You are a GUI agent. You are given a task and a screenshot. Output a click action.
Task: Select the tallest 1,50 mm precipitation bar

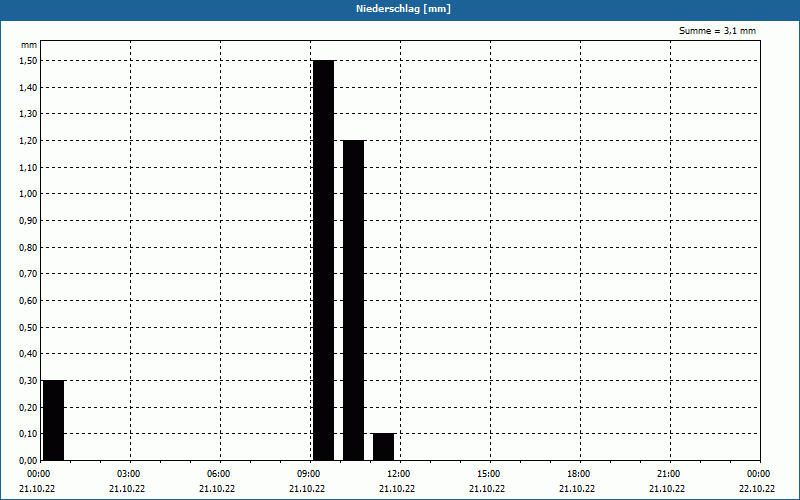pos(323,260)
